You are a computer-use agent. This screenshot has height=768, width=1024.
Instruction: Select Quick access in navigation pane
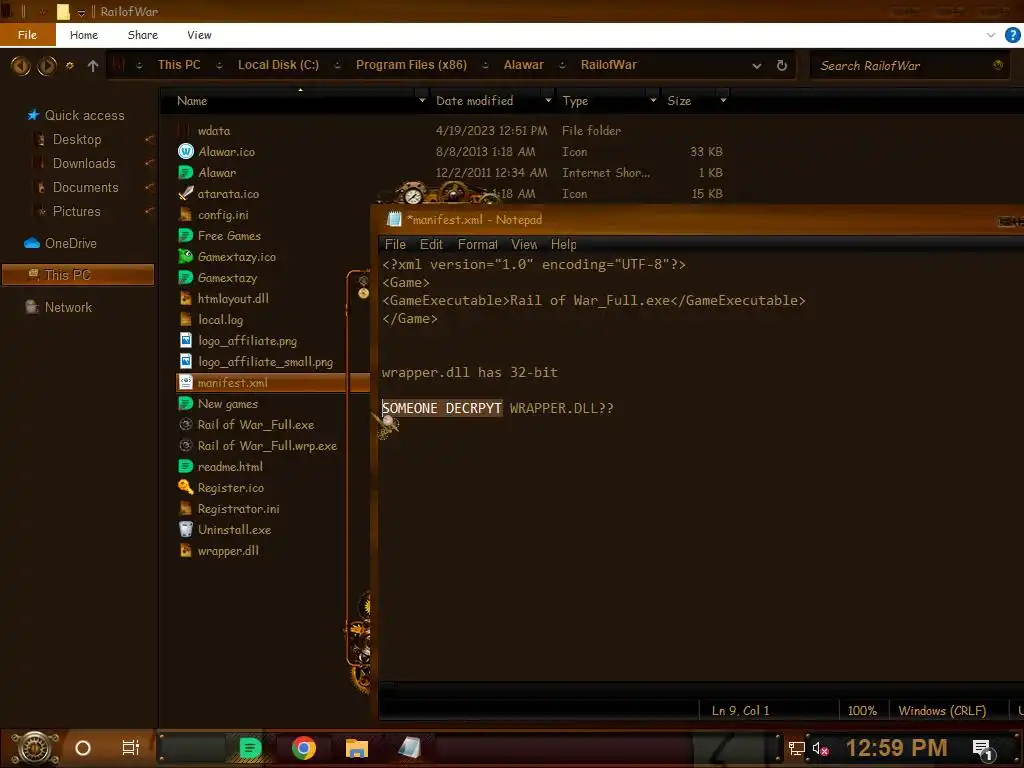[x=84, y=115]
